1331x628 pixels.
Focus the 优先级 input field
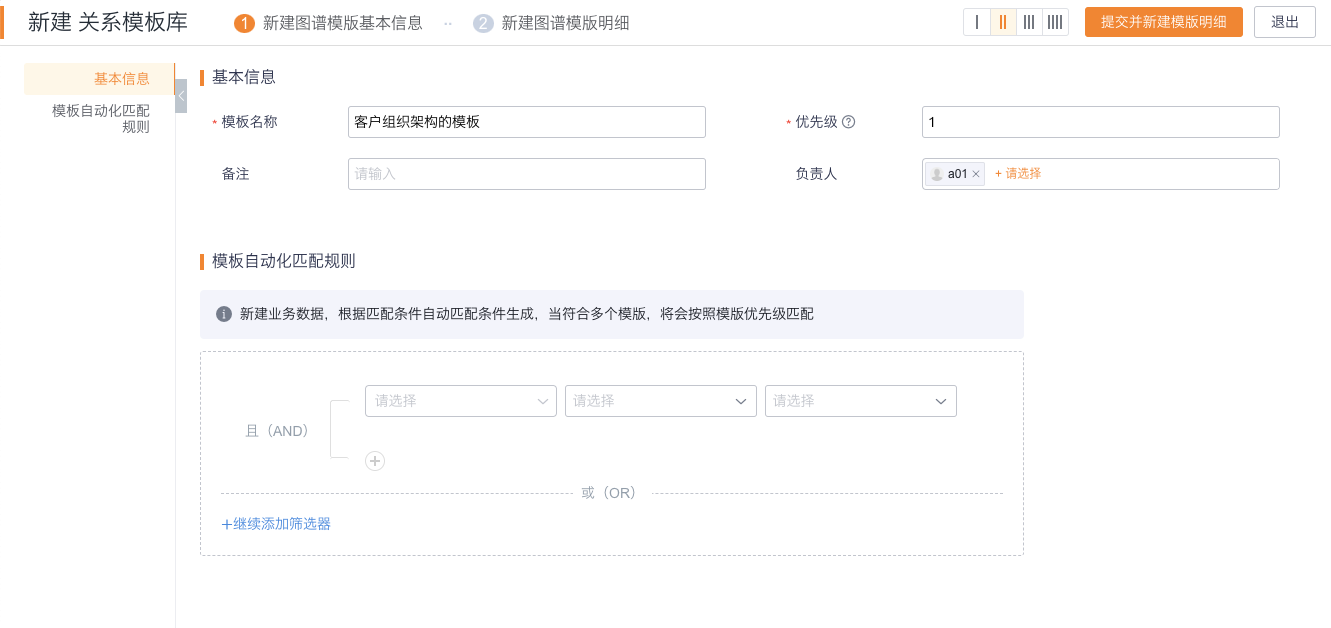pyautogui.click(x=1101, y=122)
